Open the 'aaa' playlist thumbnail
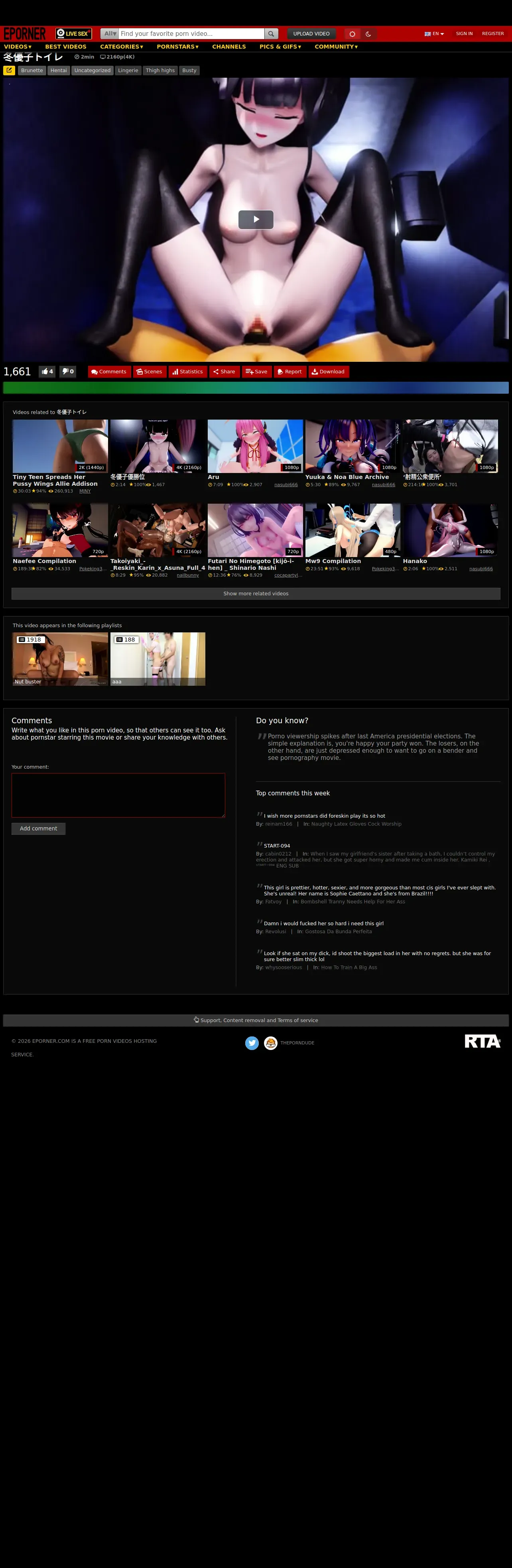 (x=158, y=659)
